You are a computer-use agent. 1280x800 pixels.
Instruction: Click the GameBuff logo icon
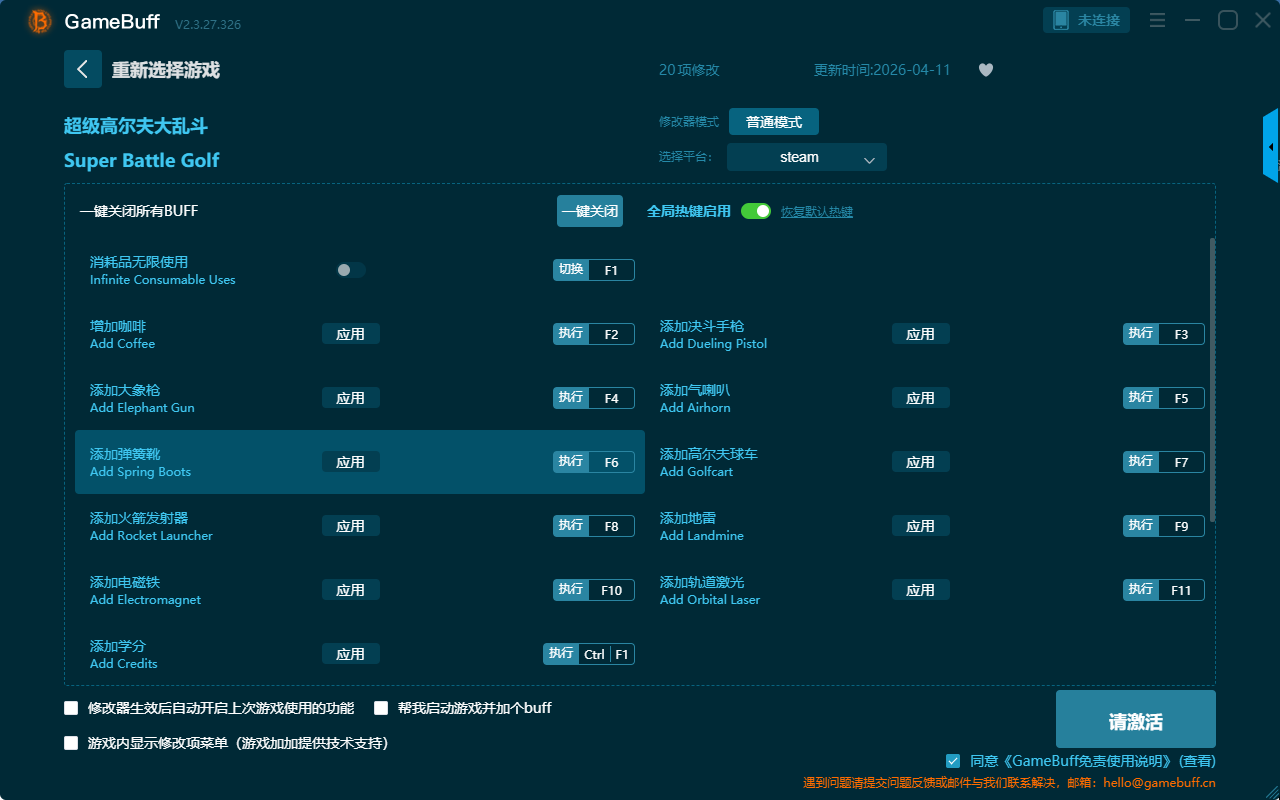[40, 21]
